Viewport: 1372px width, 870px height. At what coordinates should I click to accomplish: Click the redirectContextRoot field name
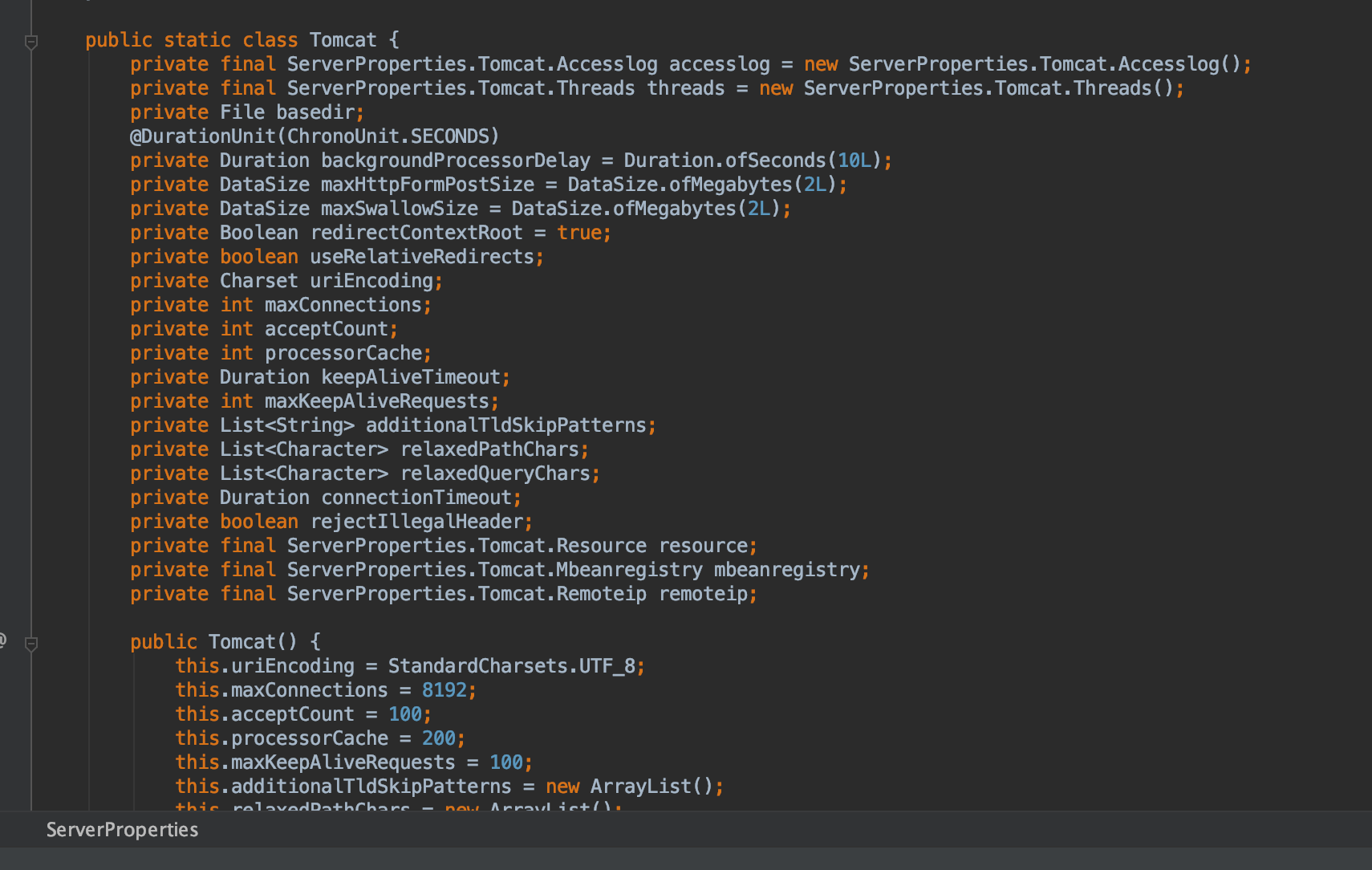pos(416,233)
